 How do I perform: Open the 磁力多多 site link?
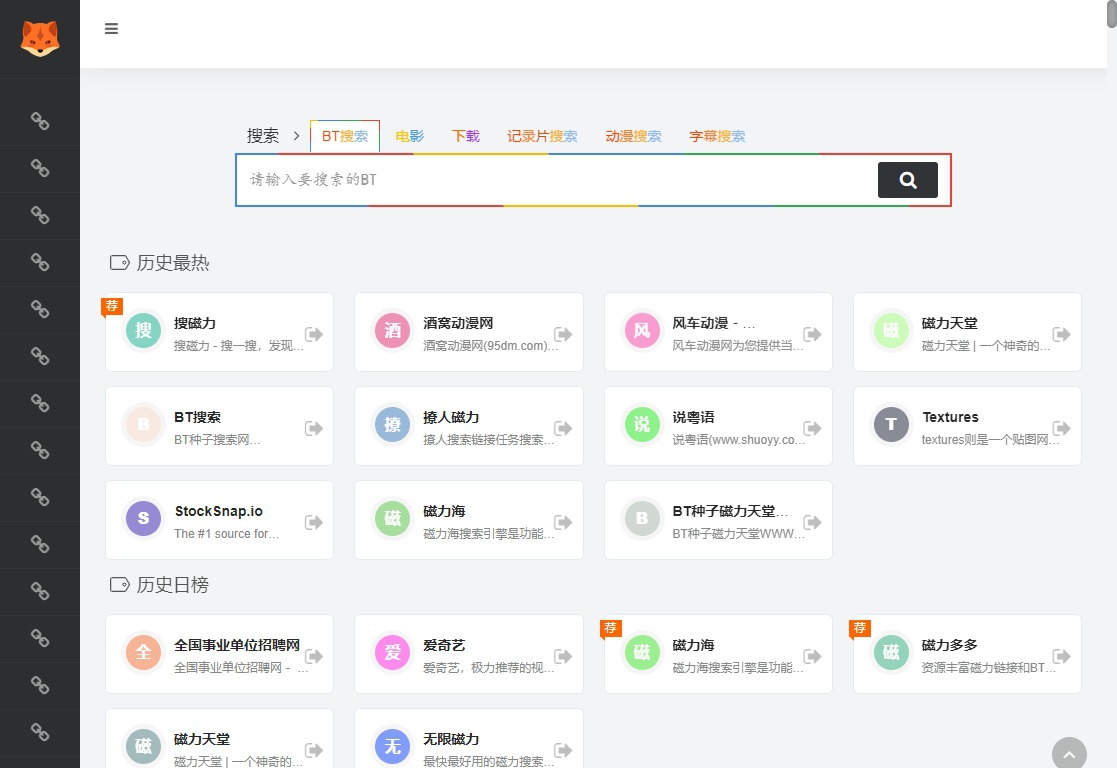pyautogui.click(x=950, y=645)
